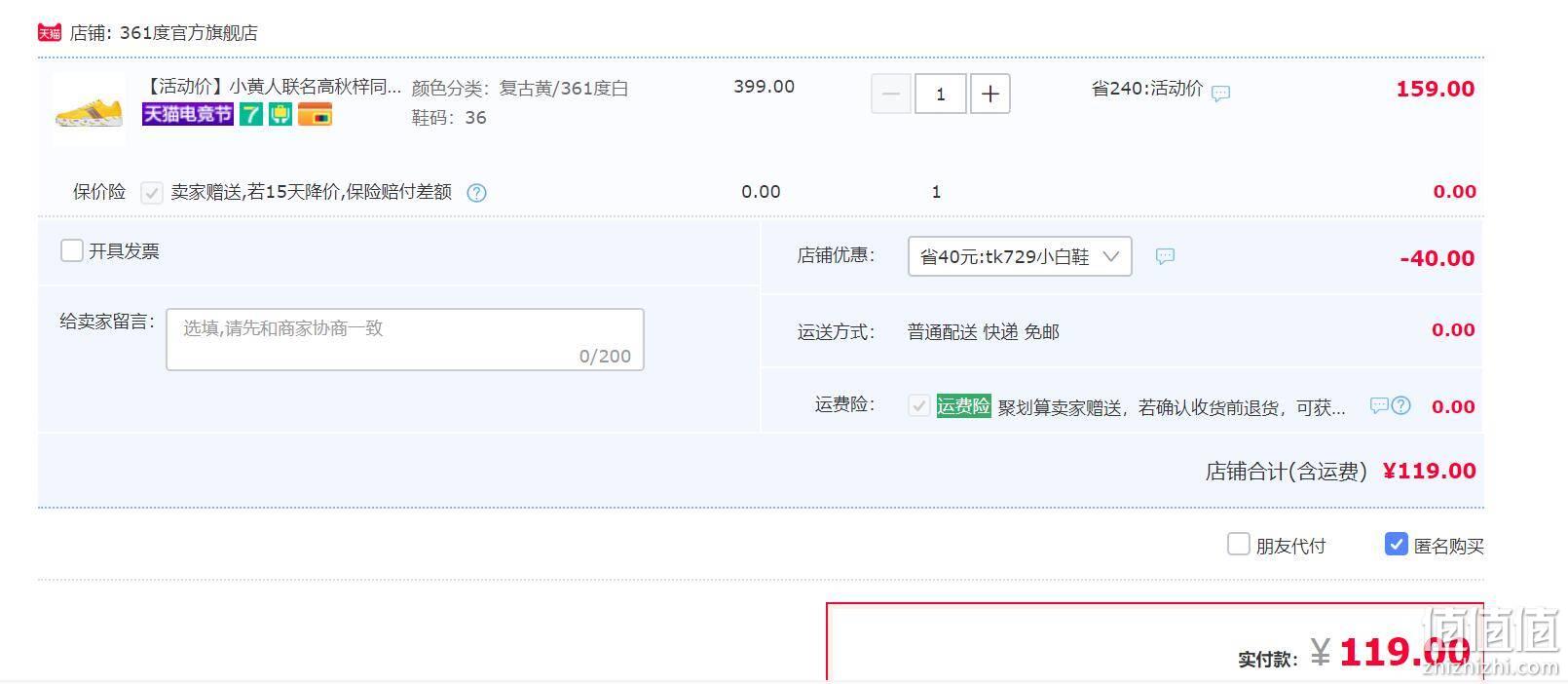
Task: Click the item subtotal 159.00
Action: tap(1436, 89)
